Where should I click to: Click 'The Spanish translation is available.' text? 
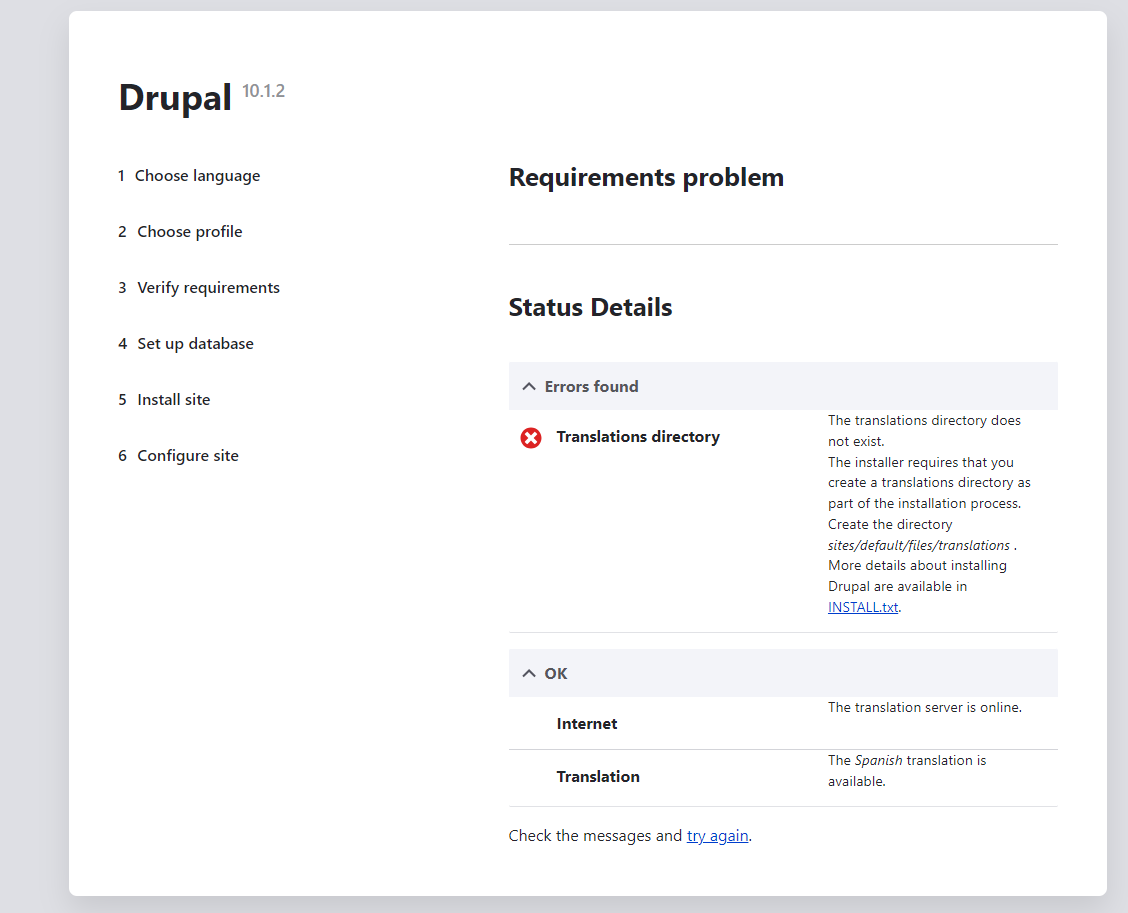[x=907, y=771]
